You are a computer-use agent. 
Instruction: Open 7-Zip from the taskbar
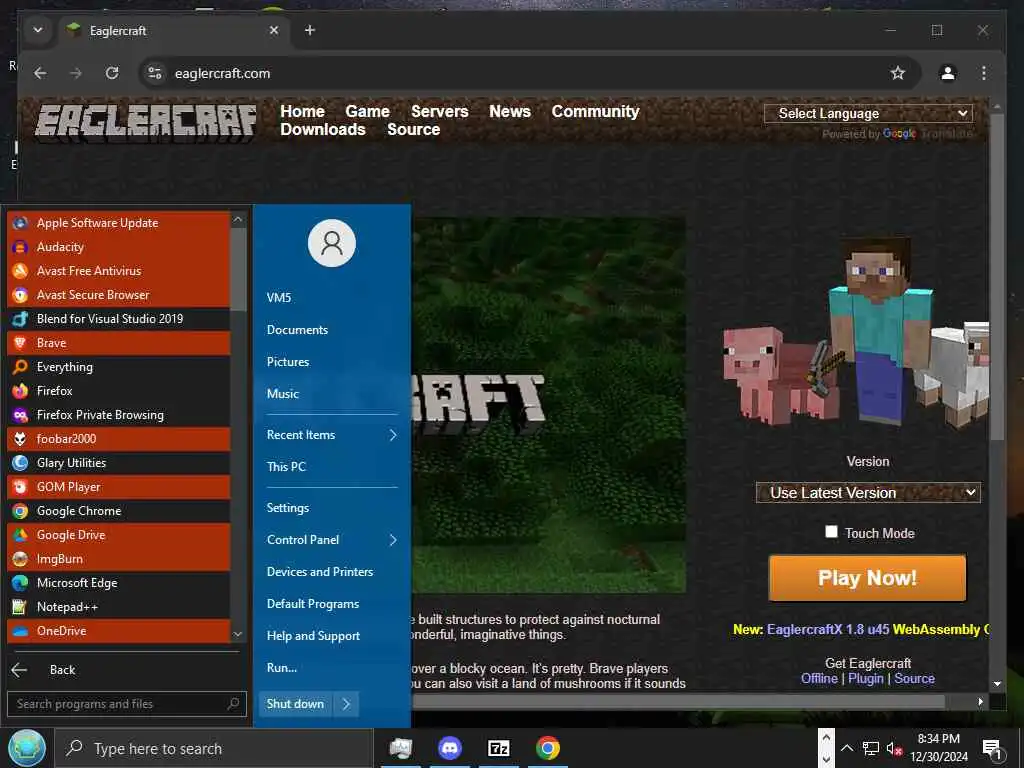coord(499,748)
